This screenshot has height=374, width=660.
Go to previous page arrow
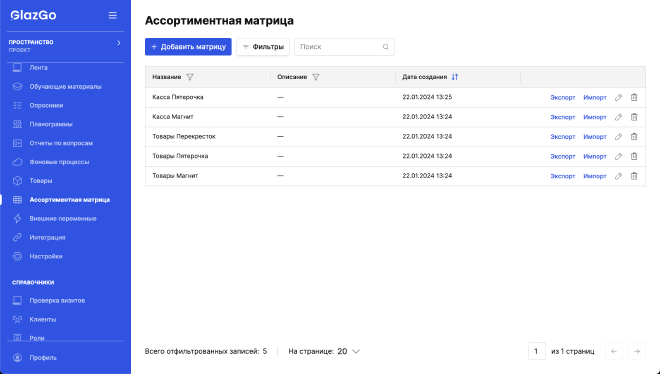(x=614, y=351)
